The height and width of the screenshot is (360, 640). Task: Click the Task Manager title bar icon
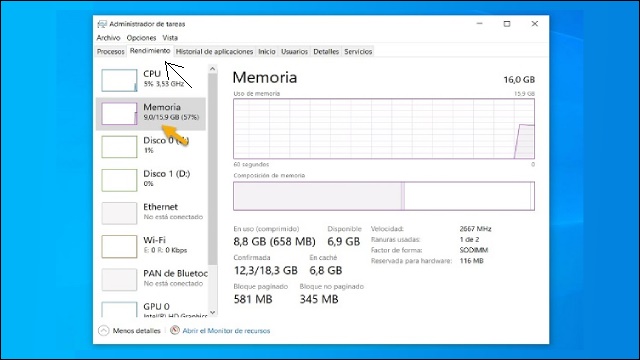click(x=102, y=24)
